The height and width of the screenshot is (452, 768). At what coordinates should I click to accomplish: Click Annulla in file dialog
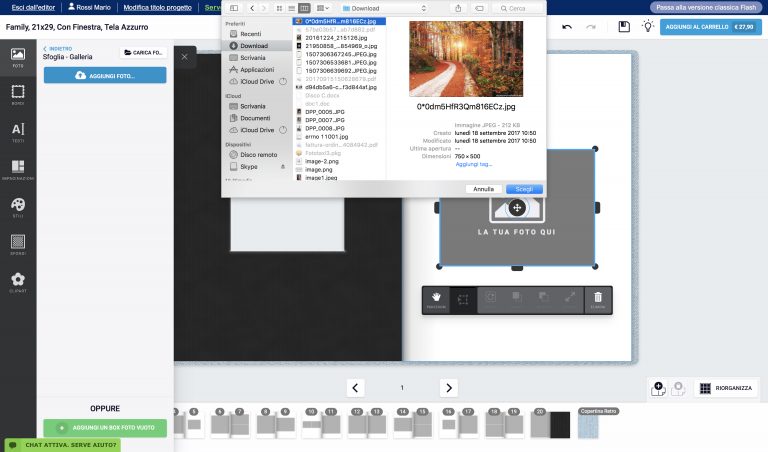click(483, 189)
